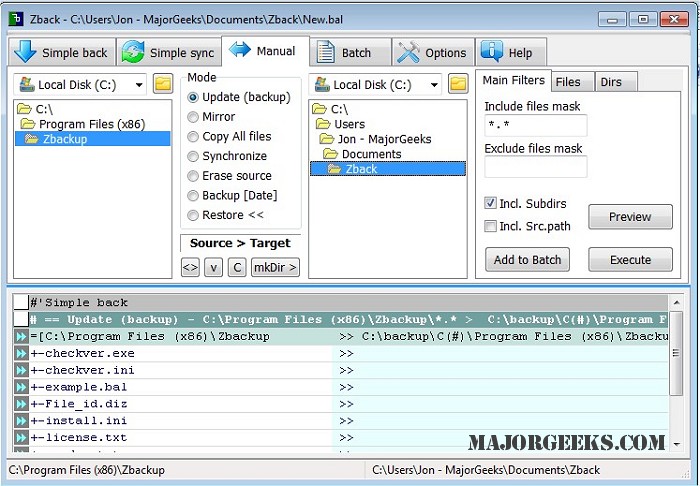This screenshot has height=486, width=700.
Task: Click the Simple back blue arrow icon
Action: point(25,52)
